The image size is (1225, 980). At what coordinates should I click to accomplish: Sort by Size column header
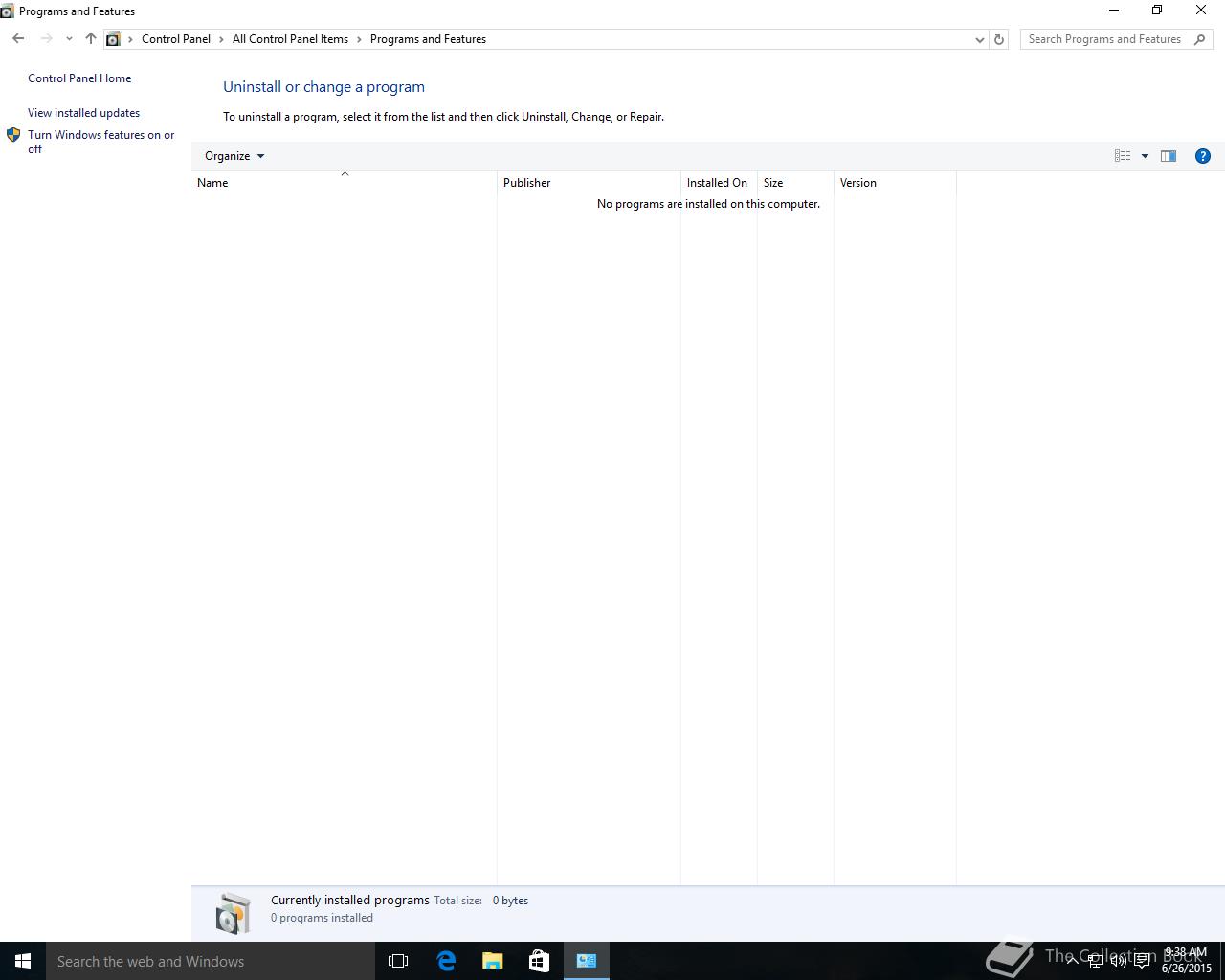point(795,183)
